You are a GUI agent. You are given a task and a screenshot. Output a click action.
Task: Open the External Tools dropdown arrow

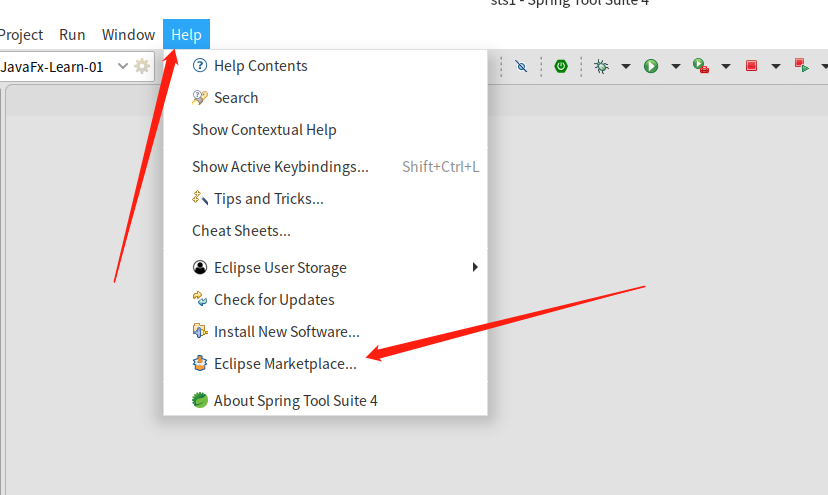[726, 66]
